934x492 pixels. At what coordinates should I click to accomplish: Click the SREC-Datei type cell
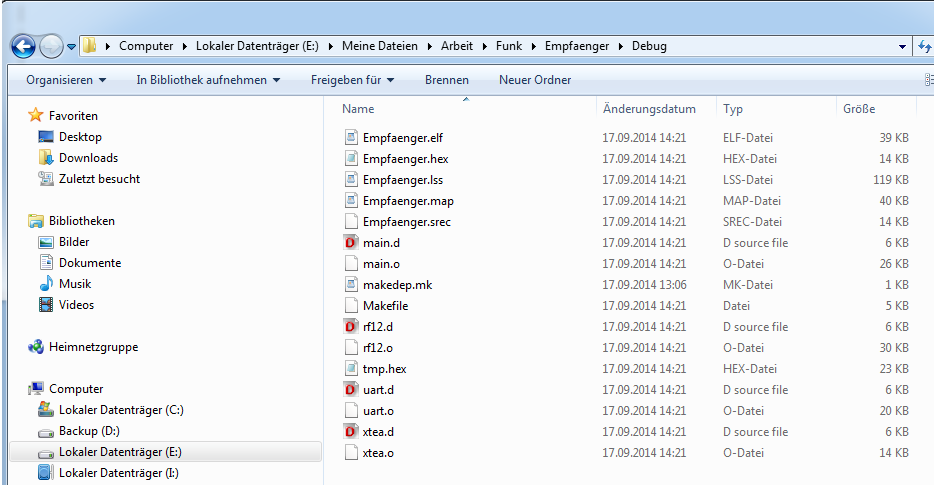click(752, 222)
